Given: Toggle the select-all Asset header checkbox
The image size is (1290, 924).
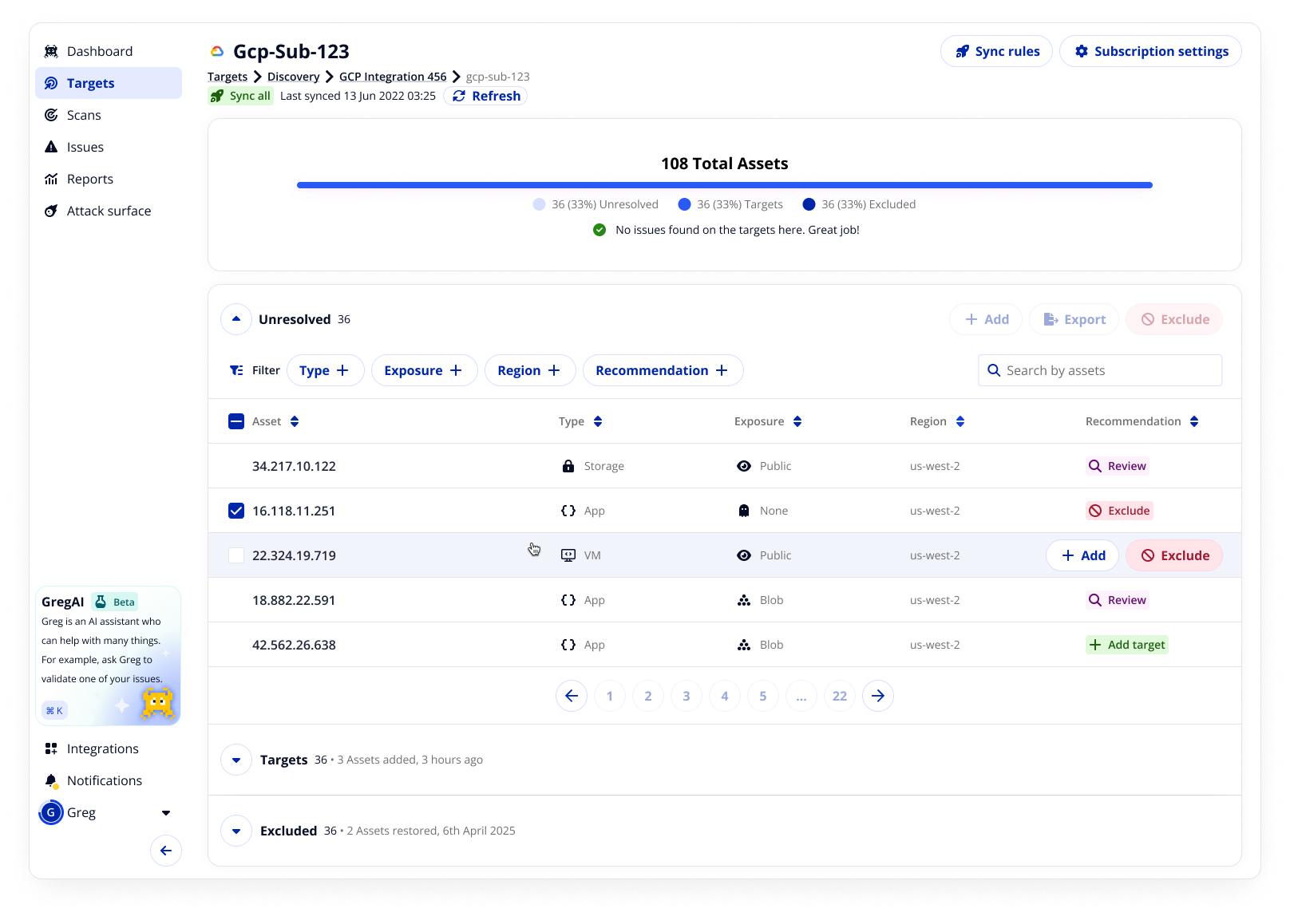Looking at the screenshot, I should (x=236, y=421).
